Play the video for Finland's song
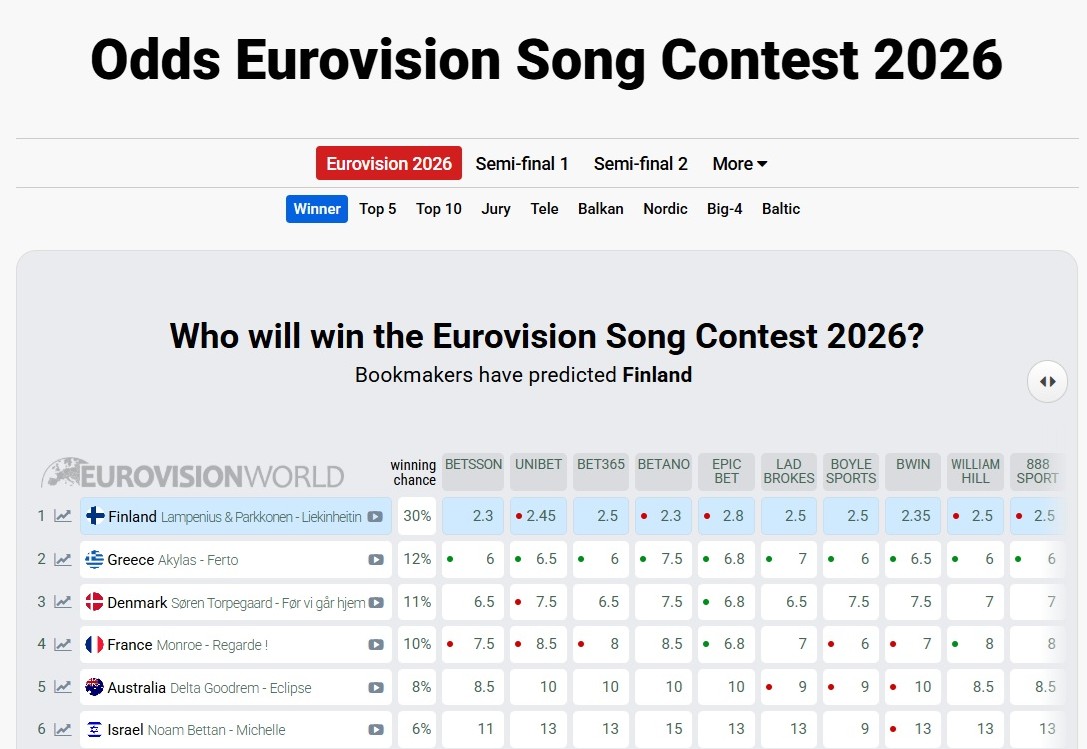The width and height of the screenshot is (1087, 749). (x=375, y=517)
